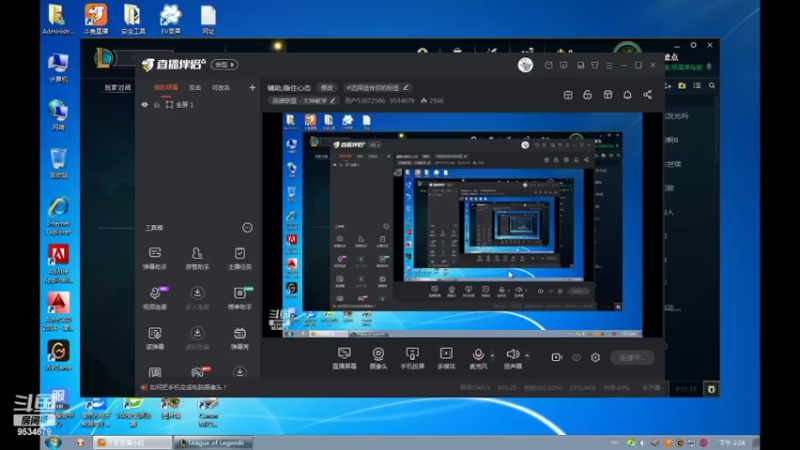Switch to League of Legends taskbar item
This screenshot has height=450, width=800.
(x=211, y=443)
